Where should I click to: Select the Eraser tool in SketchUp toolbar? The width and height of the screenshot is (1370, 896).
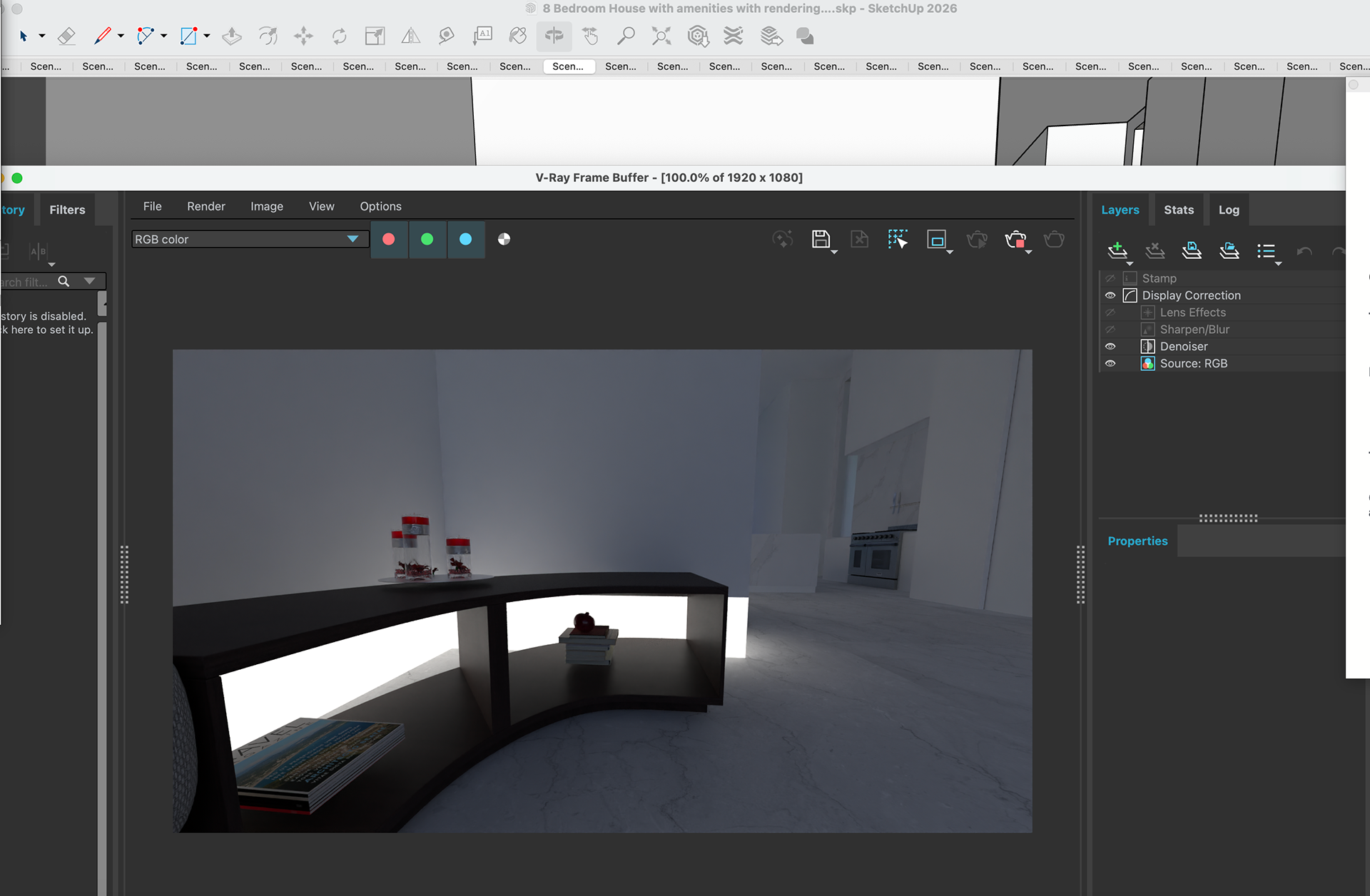(66, 36)
